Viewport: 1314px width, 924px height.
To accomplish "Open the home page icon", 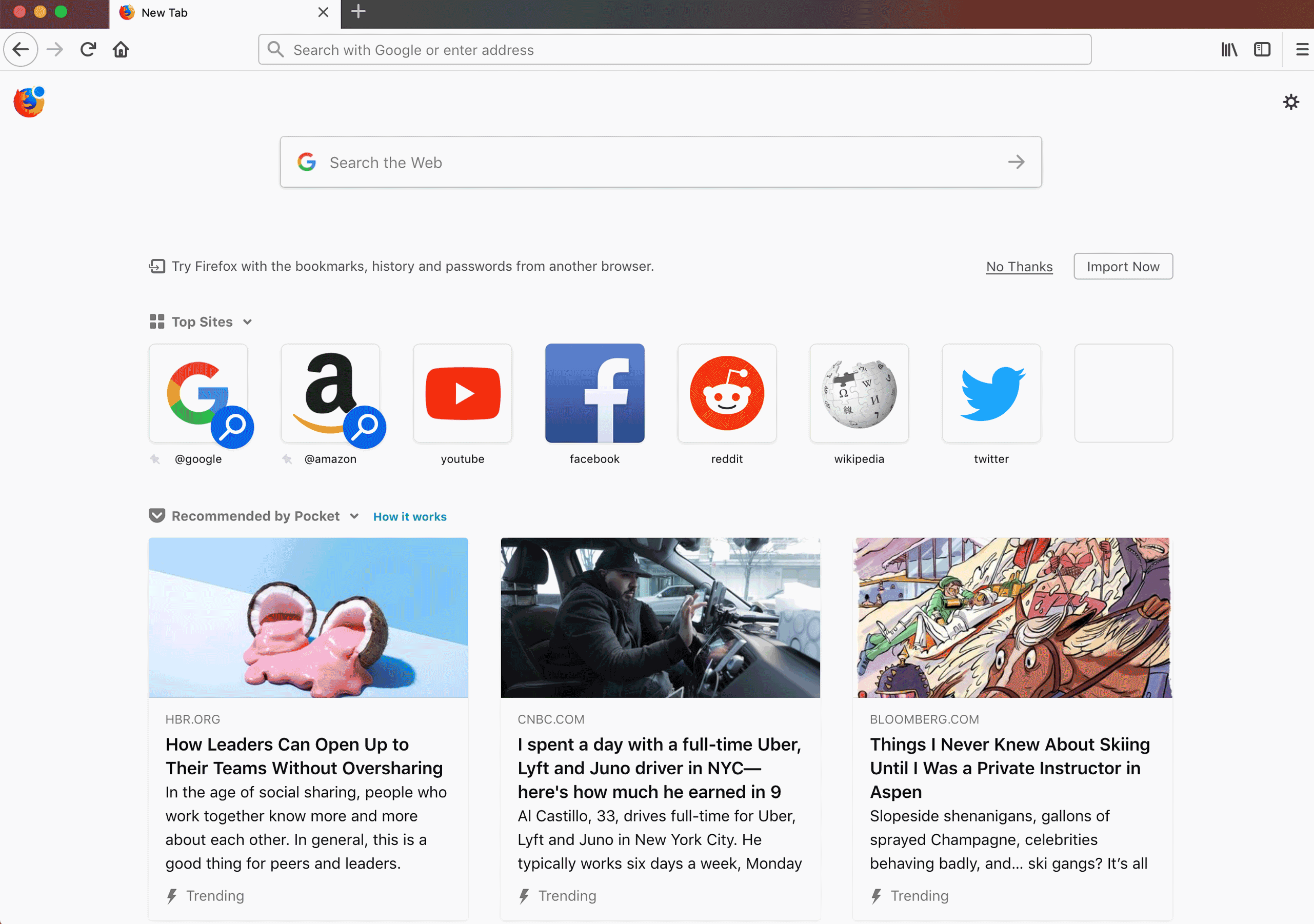I will pos(121,50).
